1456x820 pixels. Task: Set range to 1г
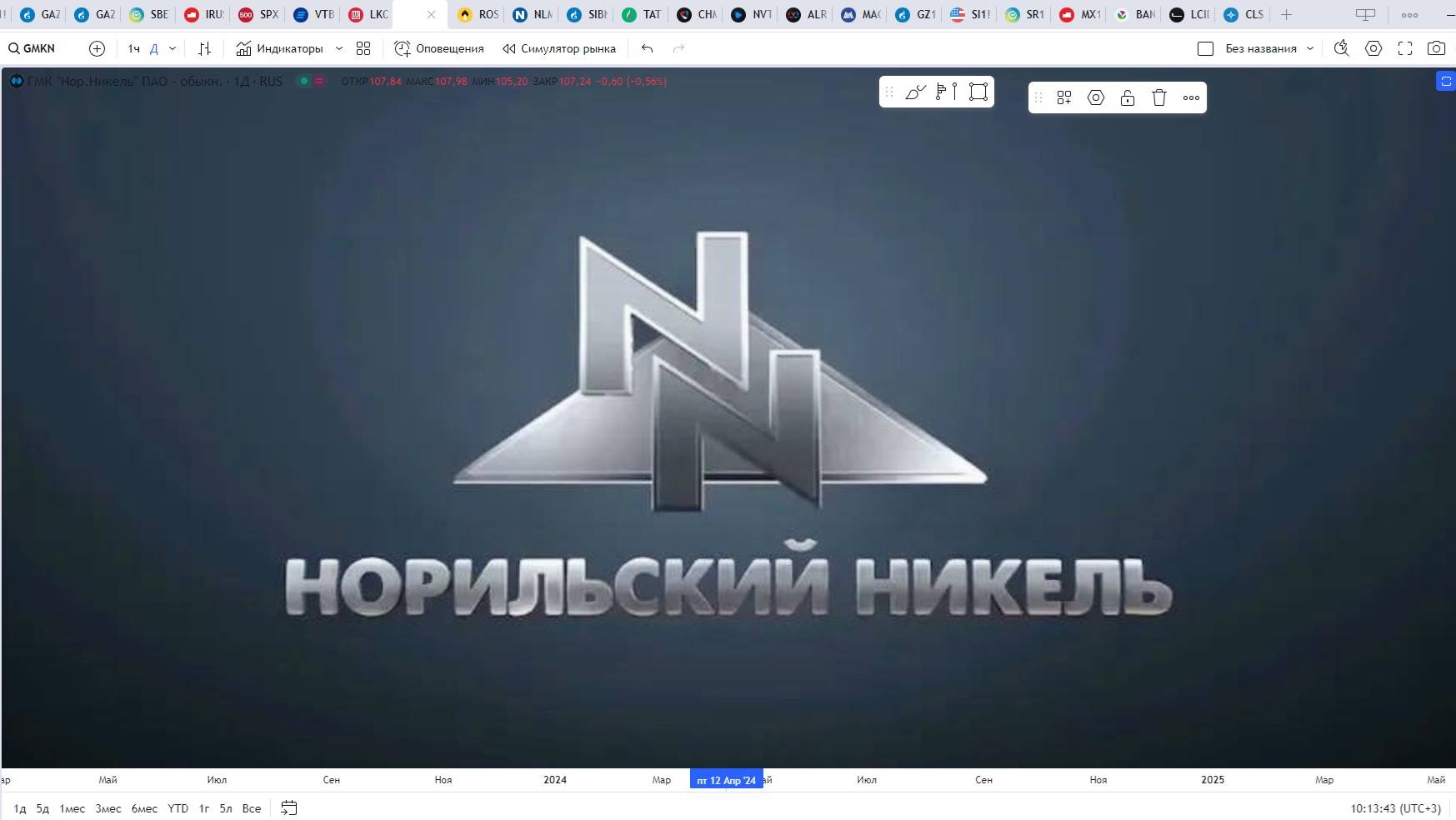[204, 808]
